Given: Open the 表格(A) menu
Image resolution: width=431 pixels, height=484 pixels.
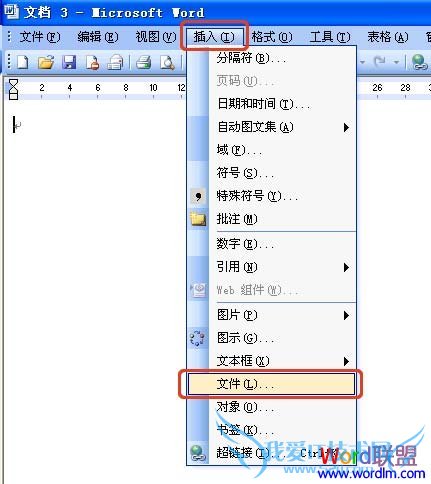Looking at the screenshot, I should pos(388,37).
